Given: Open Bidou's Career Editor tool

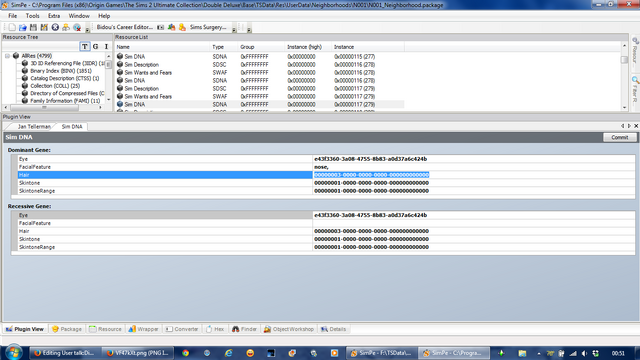Looking at the screenshot, I should [125, 27].
